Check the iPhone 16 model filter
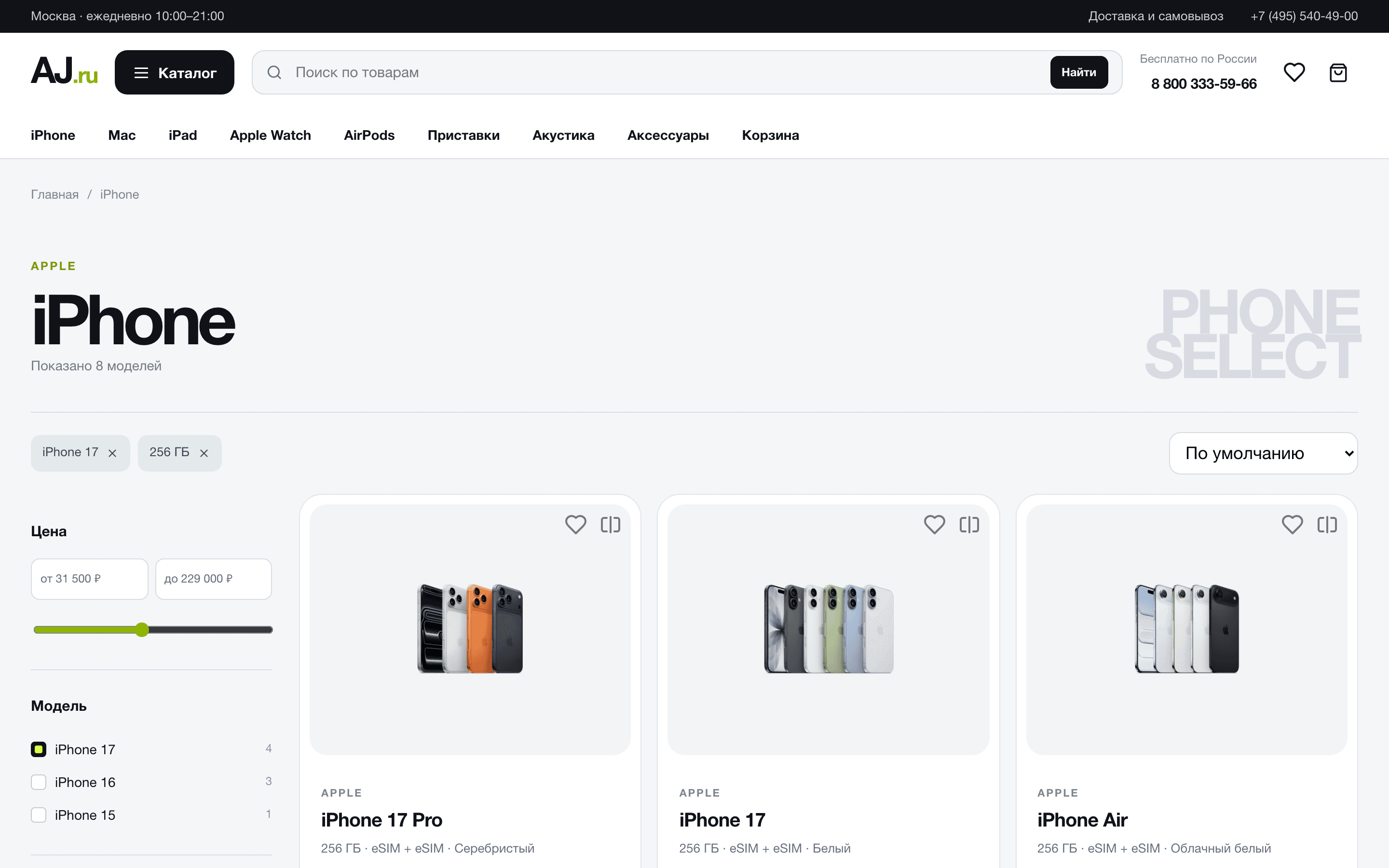The image size is (1389, 868). pos(39,782)
